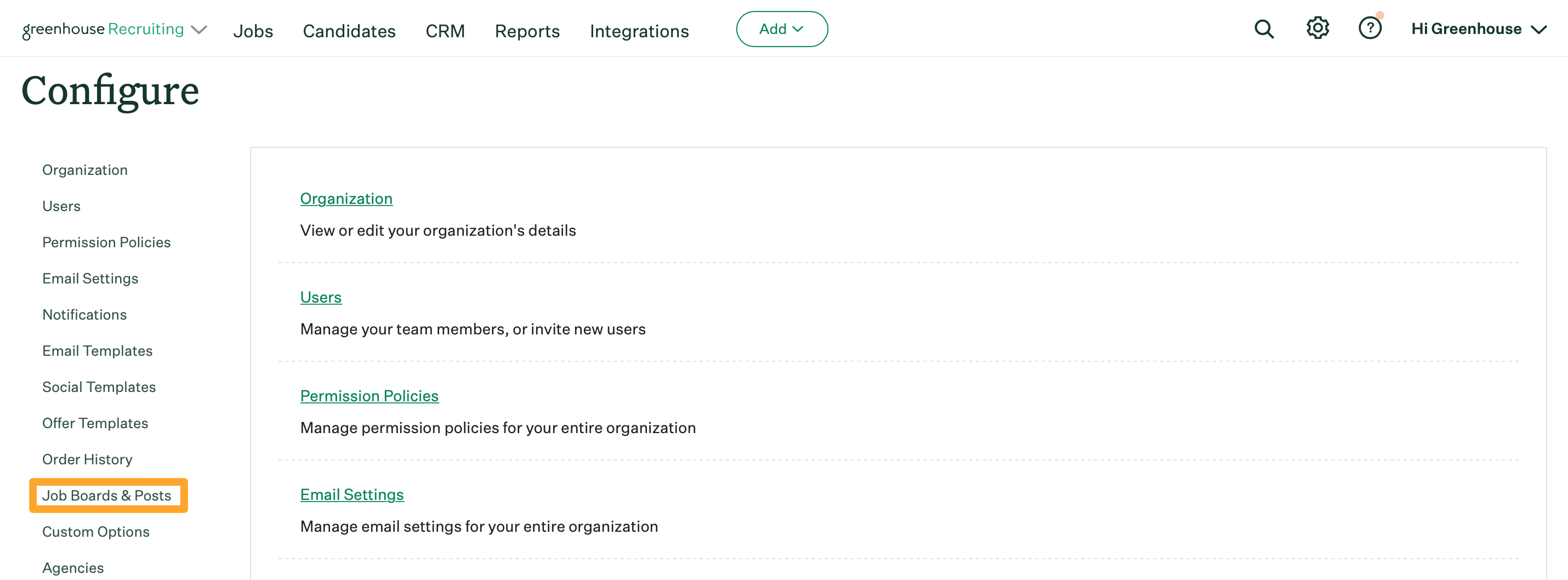Viewport: 1568px width, 580px height.
Task: Open the Configure gear icon
Action: click(1317, 29)
